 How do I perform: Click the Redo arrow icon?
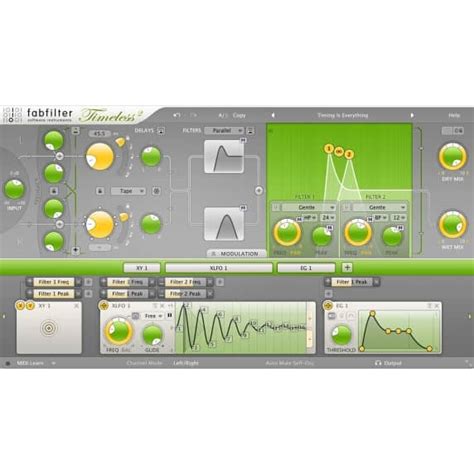(x=193, y=115)
